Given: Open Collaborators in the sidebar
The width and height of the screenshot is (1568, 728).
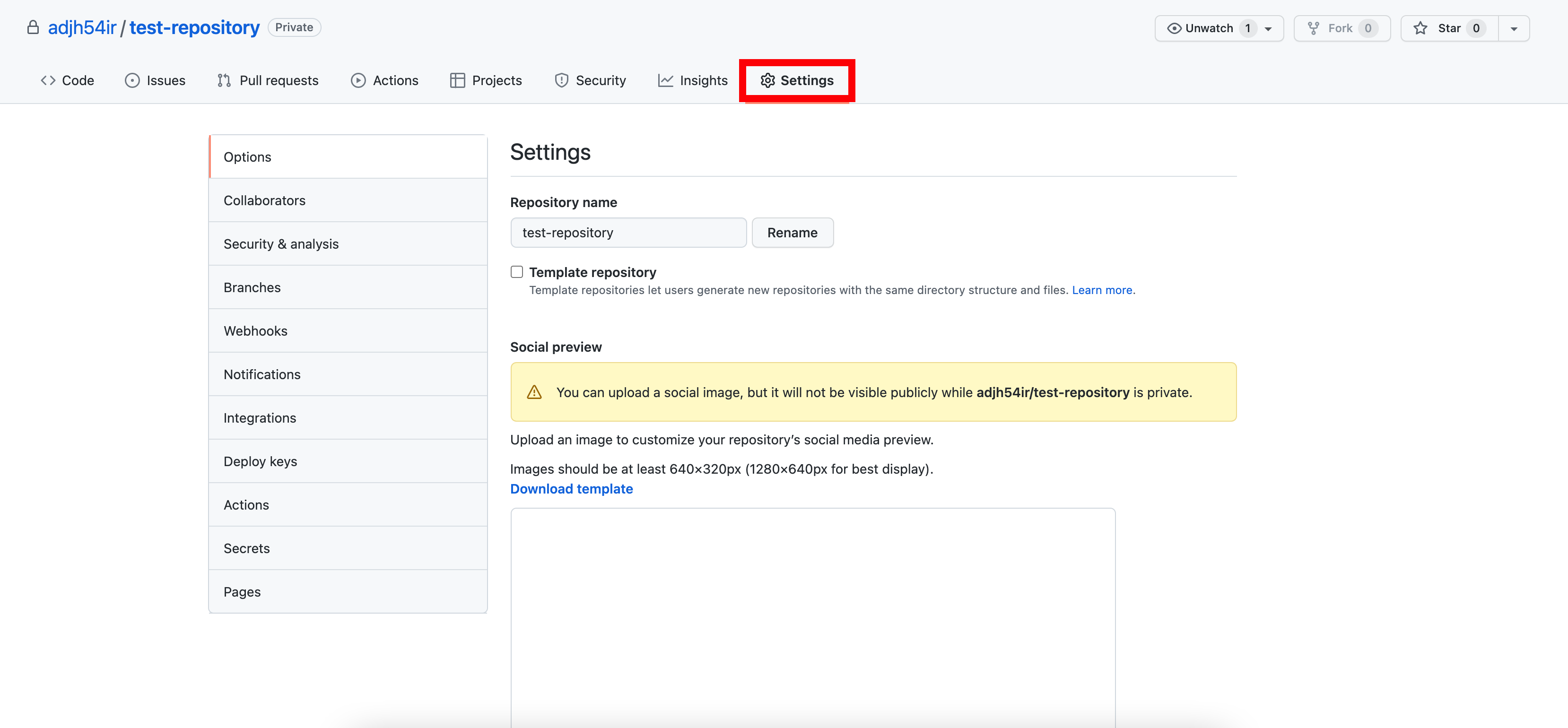Looking at the screenshot, I should pos(264,200).
